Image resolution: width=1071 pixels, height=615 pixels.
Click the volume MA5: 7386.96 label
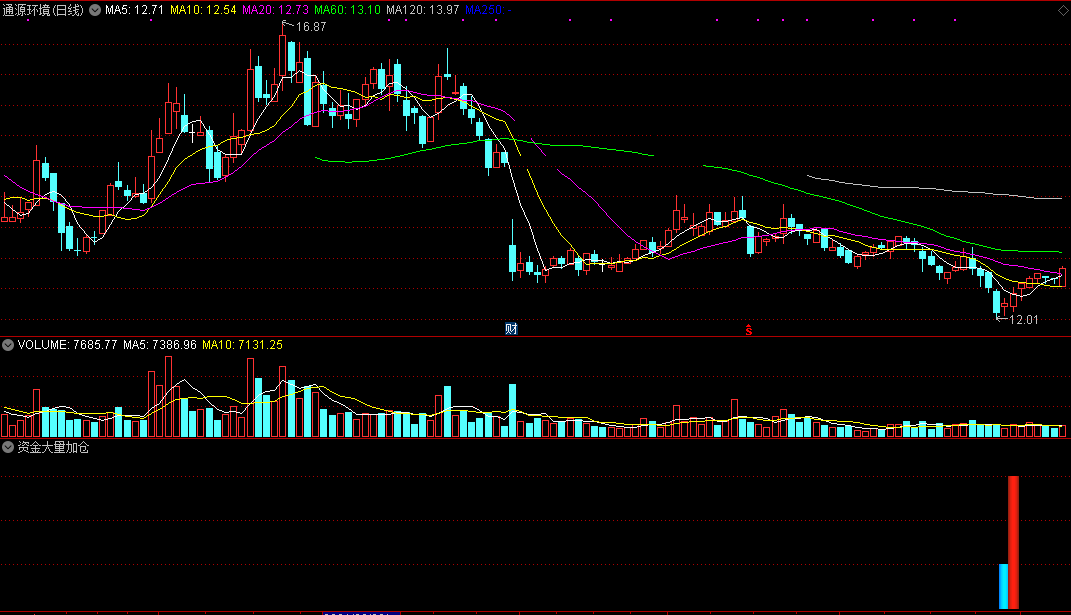coord(160,345)
